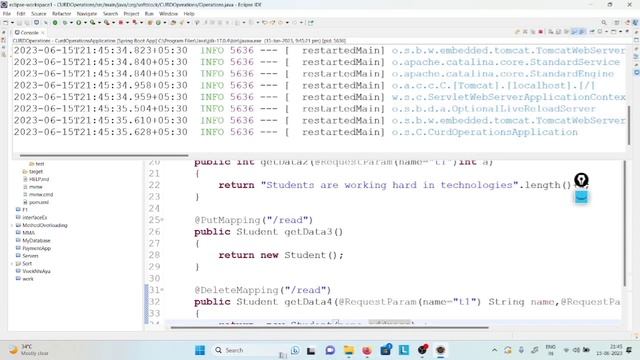
Task: Open the Open Console dropdown arrow
Action: point(621,31)
